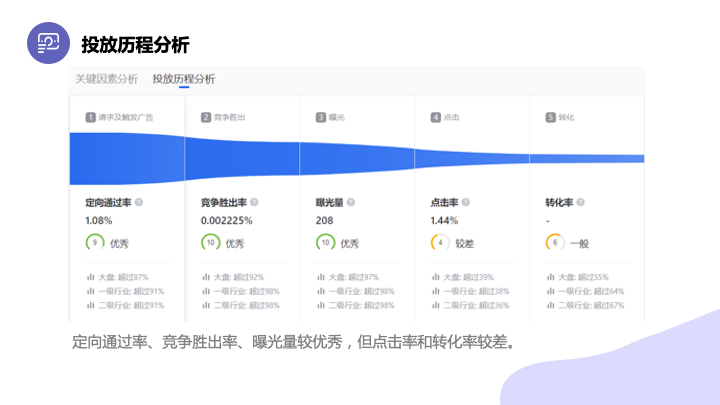Click the 请求及触发广告 step label
The width and height of the screenshot is (720, 405).
point(126,117)
